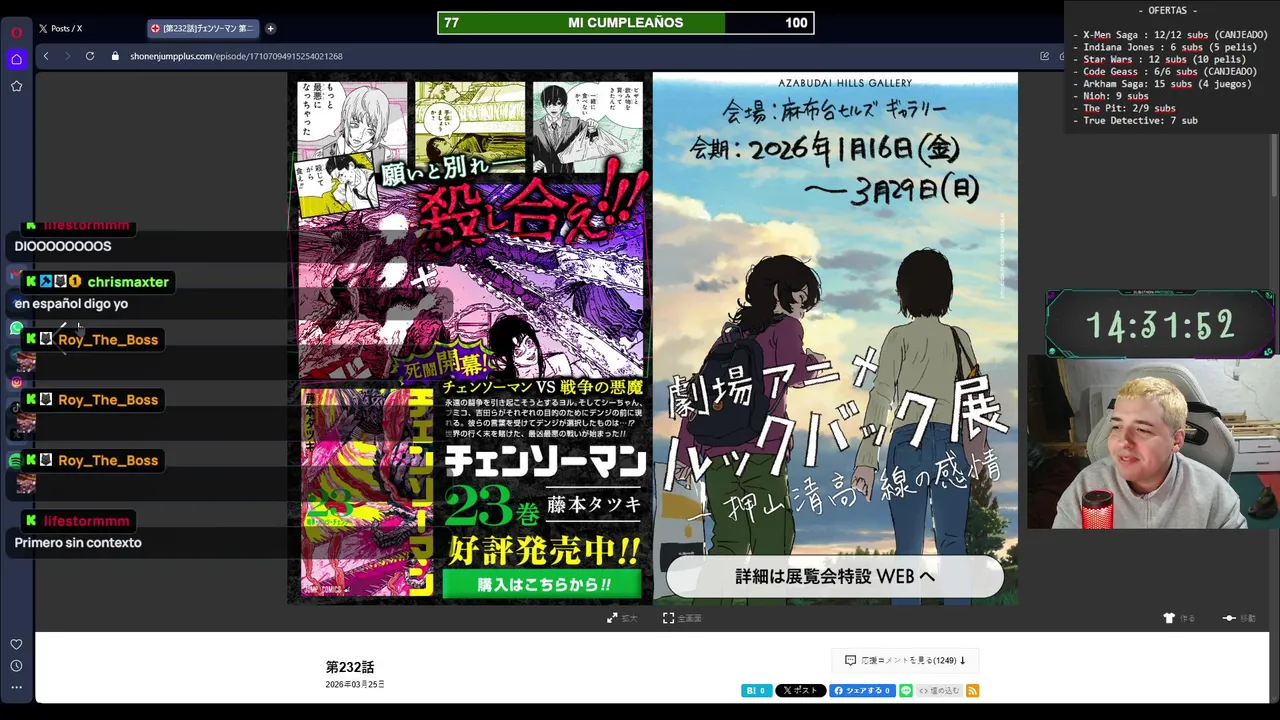1280x720 pixels.
Task: Open the sidebar three-dots menu
Action: click(16, 687)
